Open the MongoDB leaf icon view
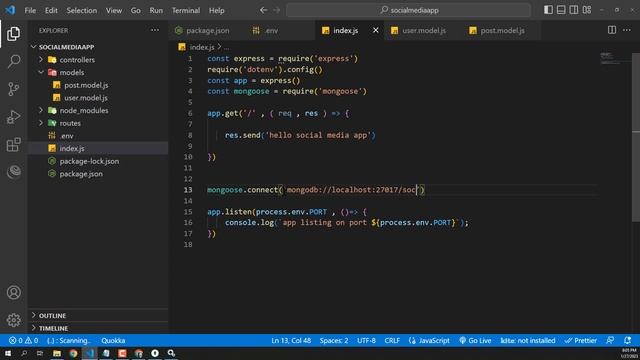Viewport: 640px width, 360px height. click(x=13, y=171)
